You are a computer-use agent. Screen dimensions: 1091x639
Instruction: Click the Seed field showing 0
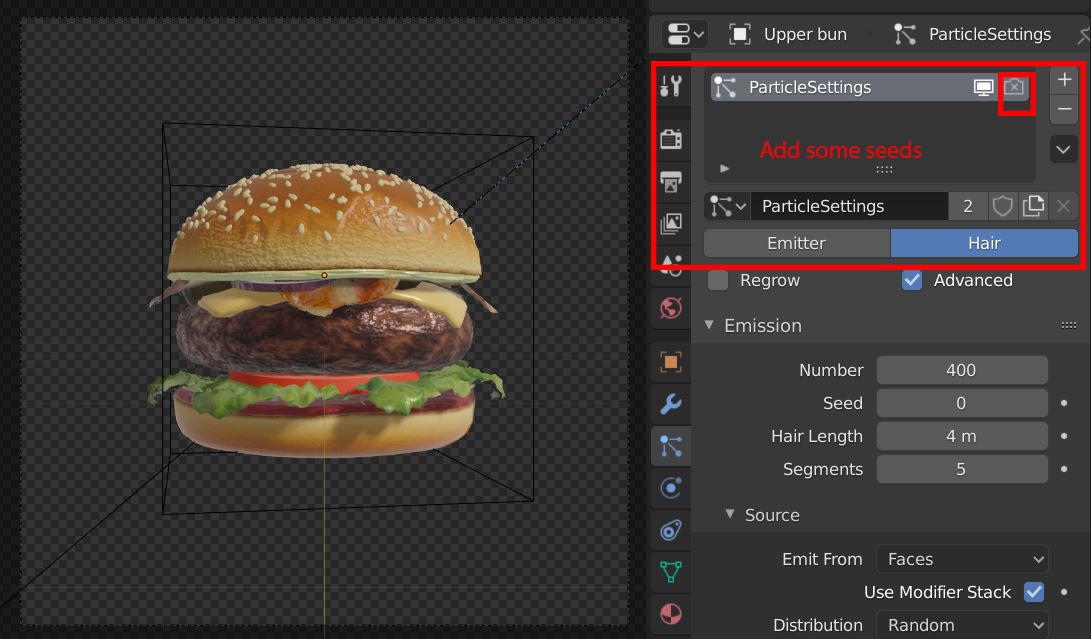(x=962, y=403)
